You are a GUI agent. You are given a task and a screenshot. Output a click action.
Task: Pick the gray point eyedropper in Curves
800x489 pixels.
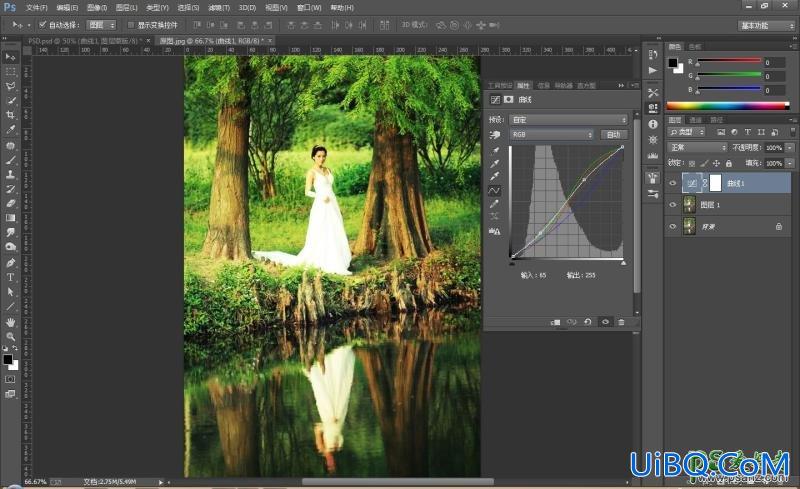tap(494, 164)
